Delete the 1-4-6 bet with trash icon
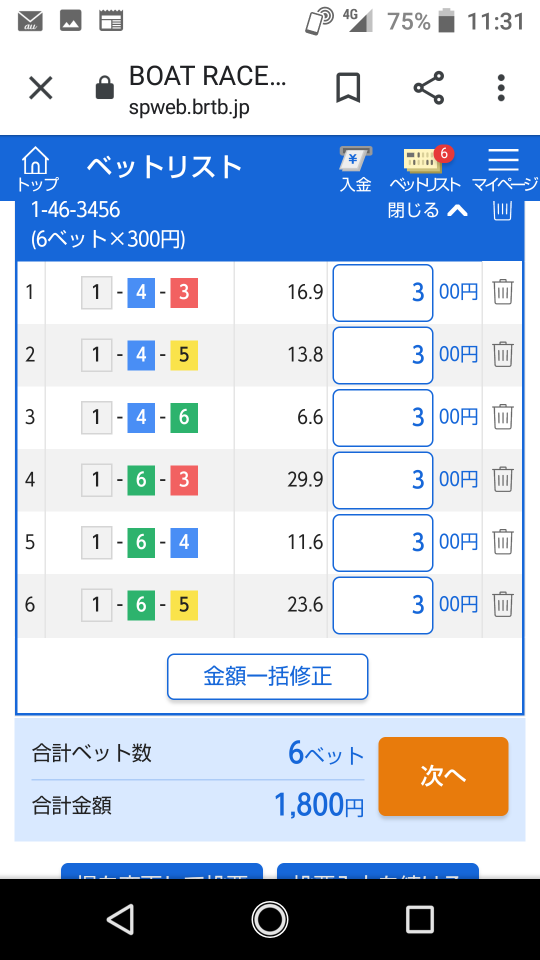The image size is (540, 960). pyautogui.click(x=503, y=417)
